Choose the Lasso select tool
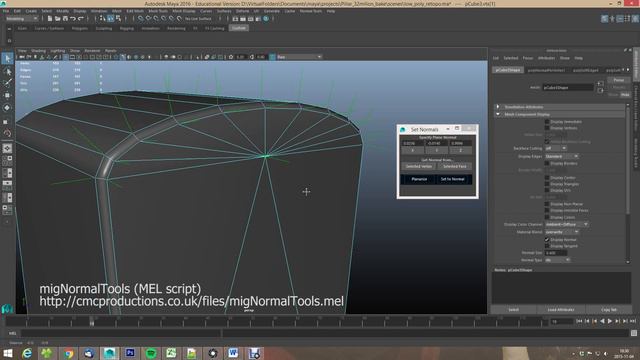The image size is (640, 360). pyautogui.click(x=7, y=71)
